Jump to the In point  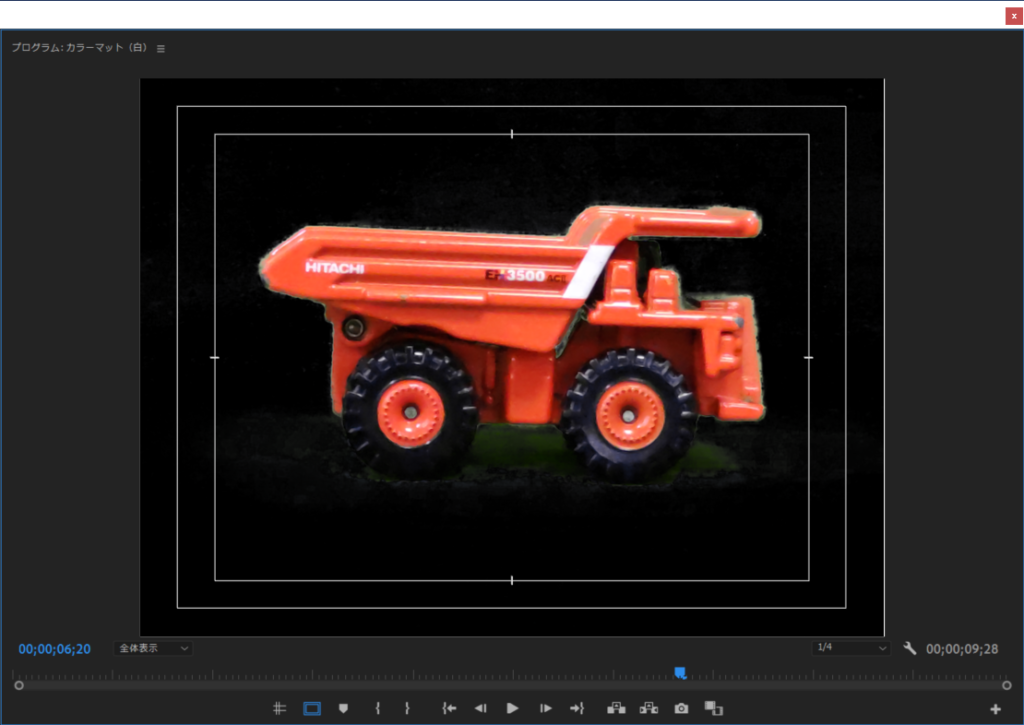[x=449, y=708]
